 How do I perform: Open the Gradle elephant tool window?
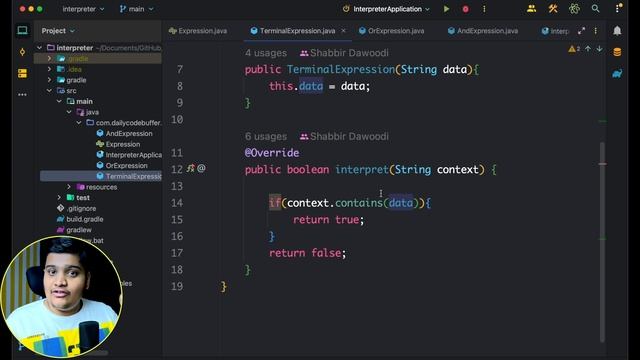617,73
